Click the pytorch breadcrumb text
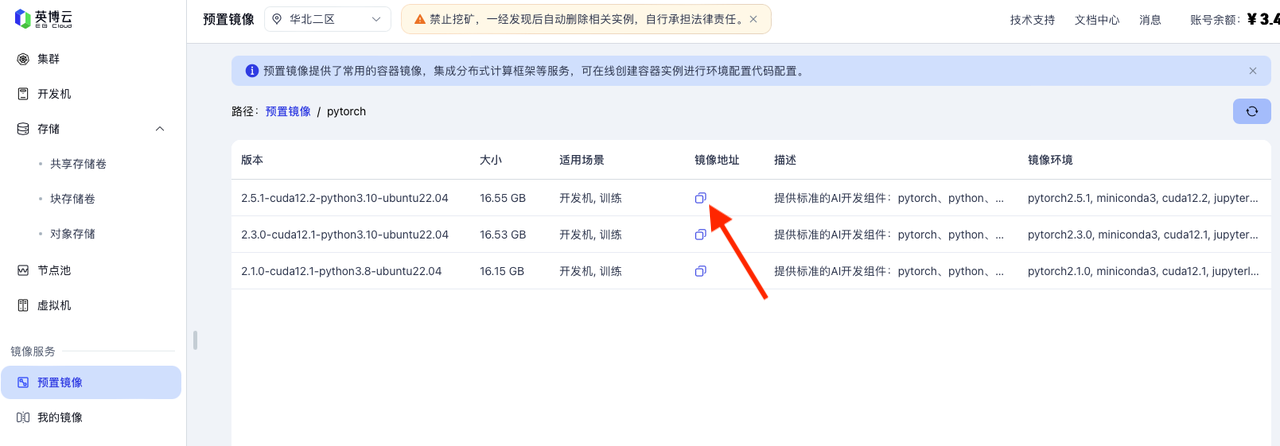The height and width of the screenshot is (446, 1280). coord(346,112)
